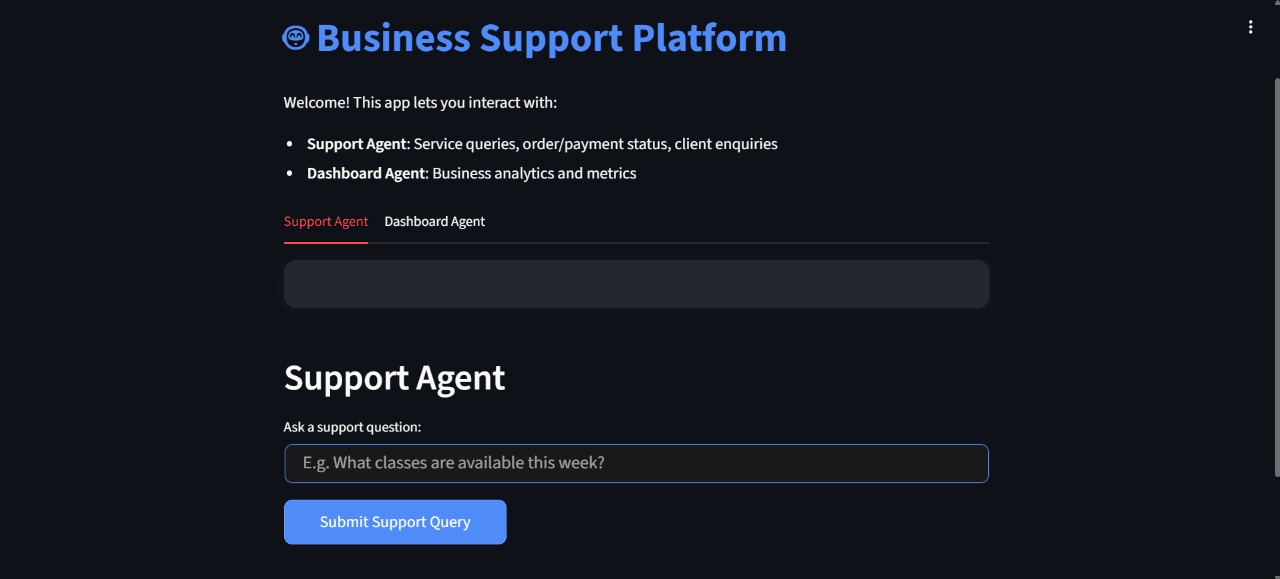Click the 'Ask a support question' label
1280x579 pixels.
[351, 427]
